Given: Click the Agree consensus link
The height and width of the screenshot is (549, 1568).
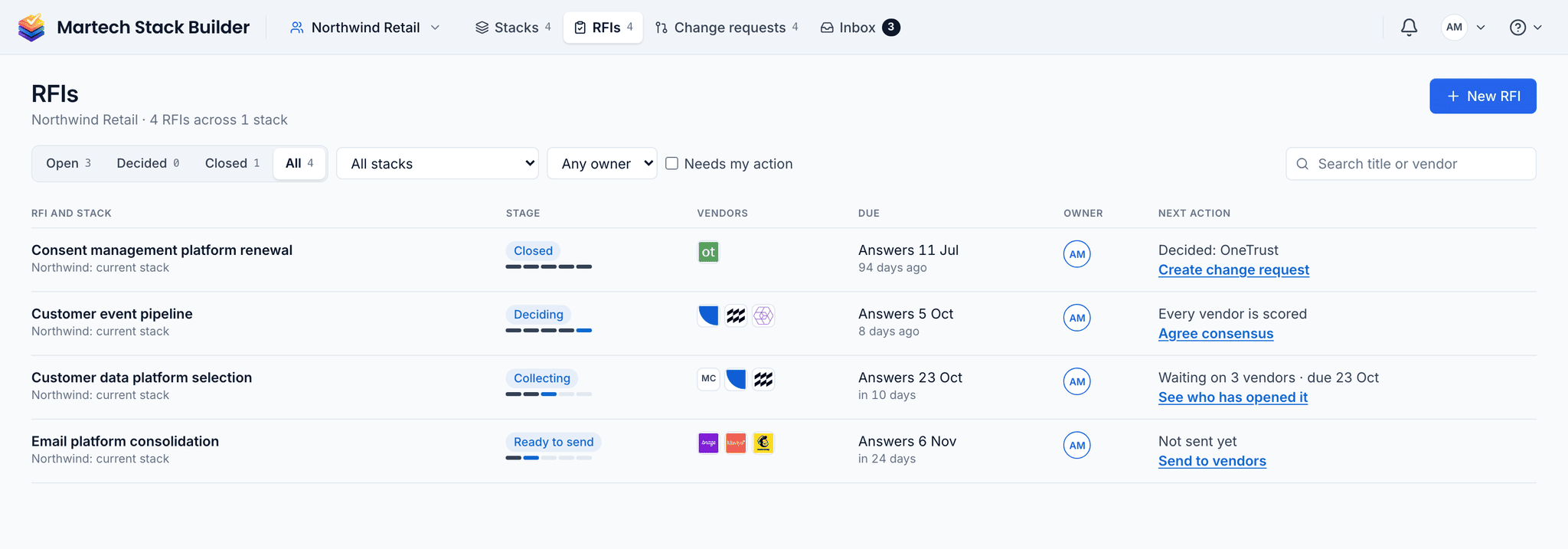Looking at the screenshot, I should point(1216,333).
